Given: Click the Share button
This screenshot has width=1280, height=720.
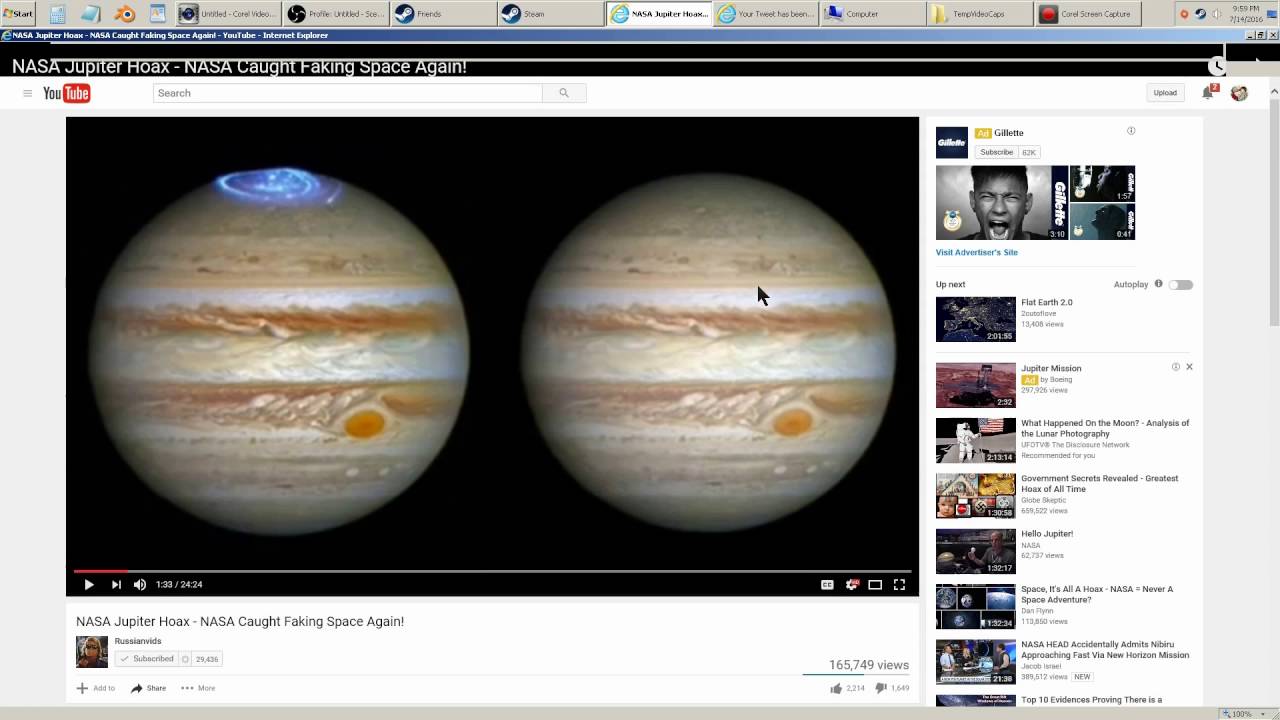Looking at the screenshot, I should point(149,688).
